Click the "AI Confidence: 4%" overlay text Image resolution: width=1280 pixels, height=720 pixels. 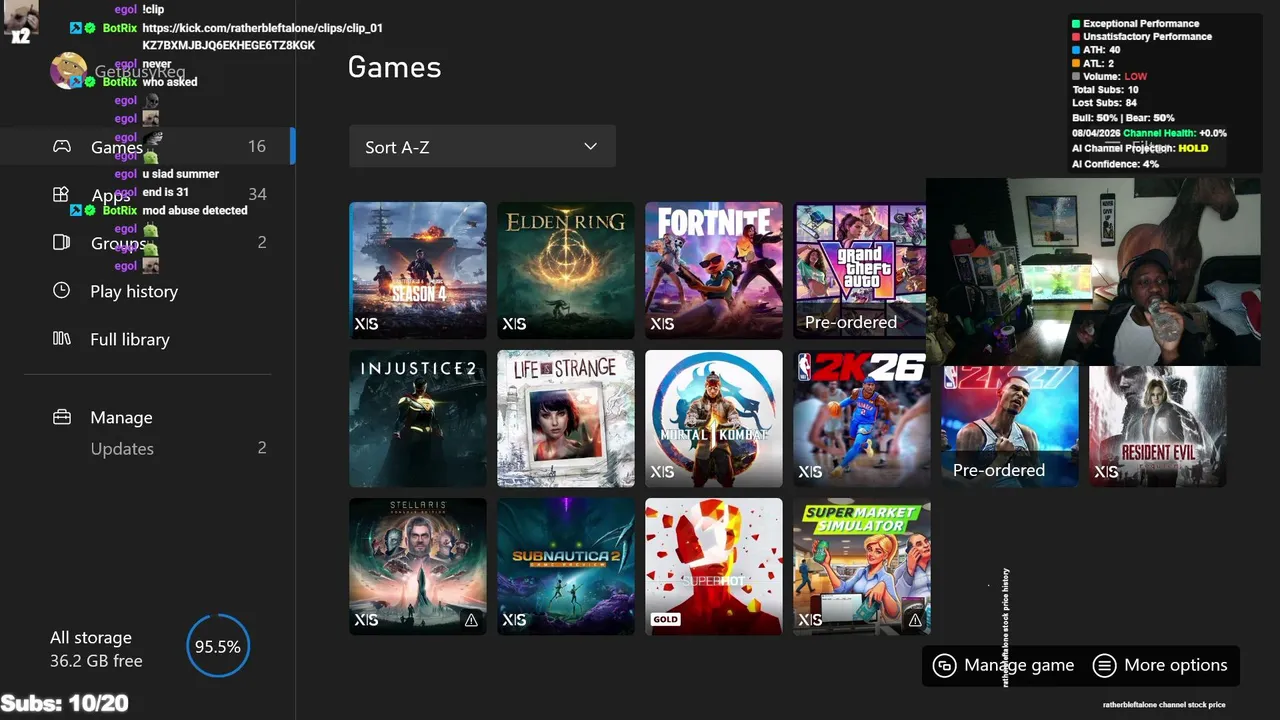tap(1115, 164)
